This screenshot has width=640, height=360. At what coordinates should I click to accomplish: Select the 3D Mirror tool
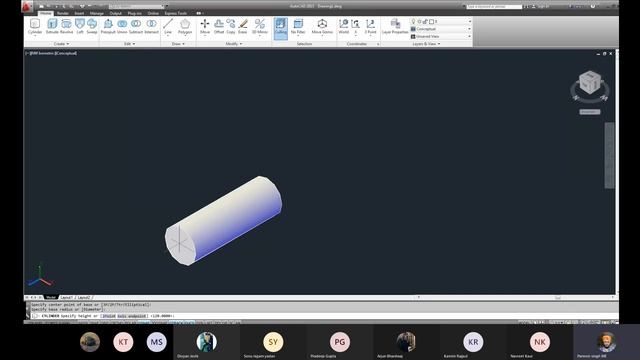pos(260,27)
